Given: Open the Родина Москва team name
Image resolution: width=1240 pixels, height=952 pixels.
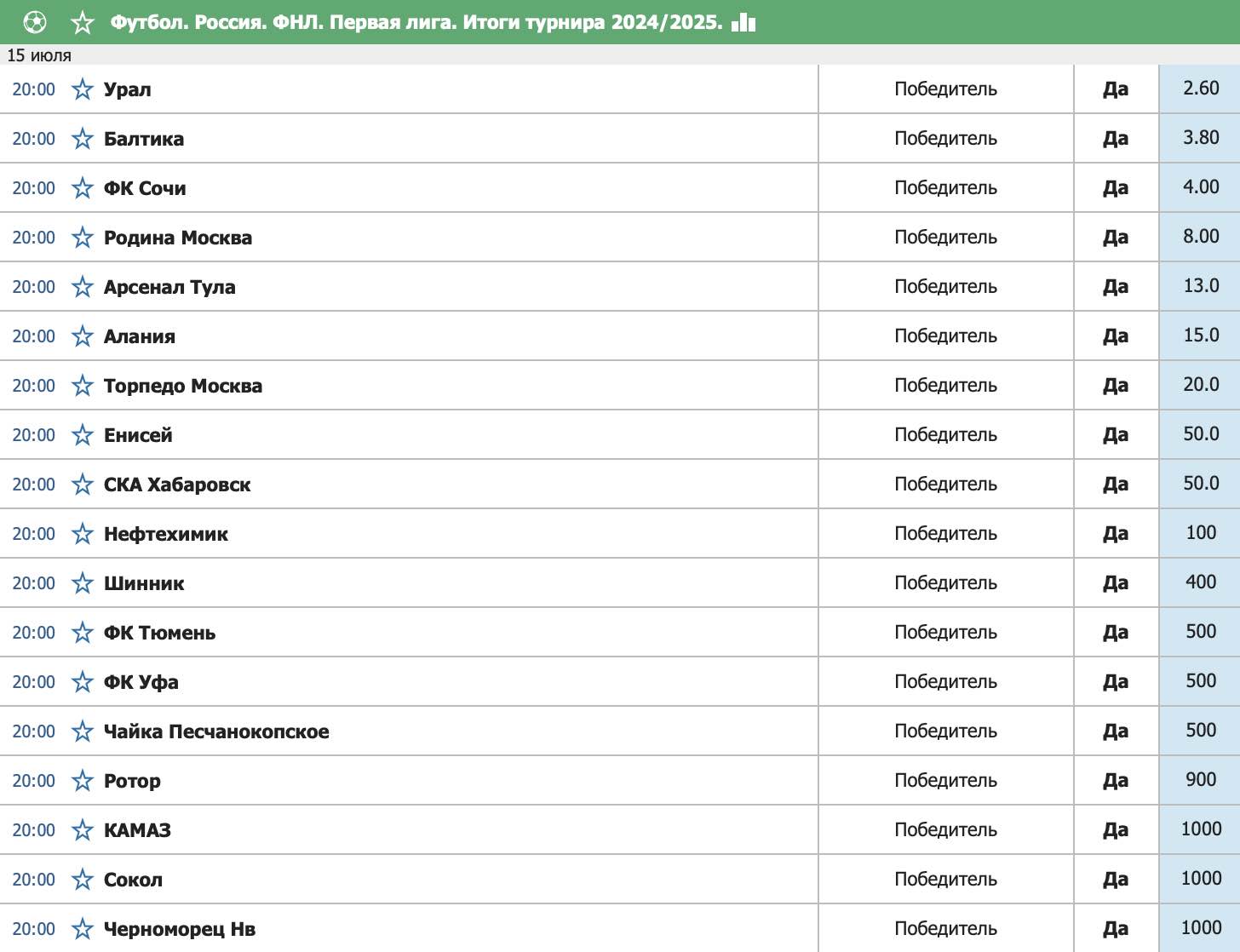Looking at the screenshot, I should coord(178,238).
